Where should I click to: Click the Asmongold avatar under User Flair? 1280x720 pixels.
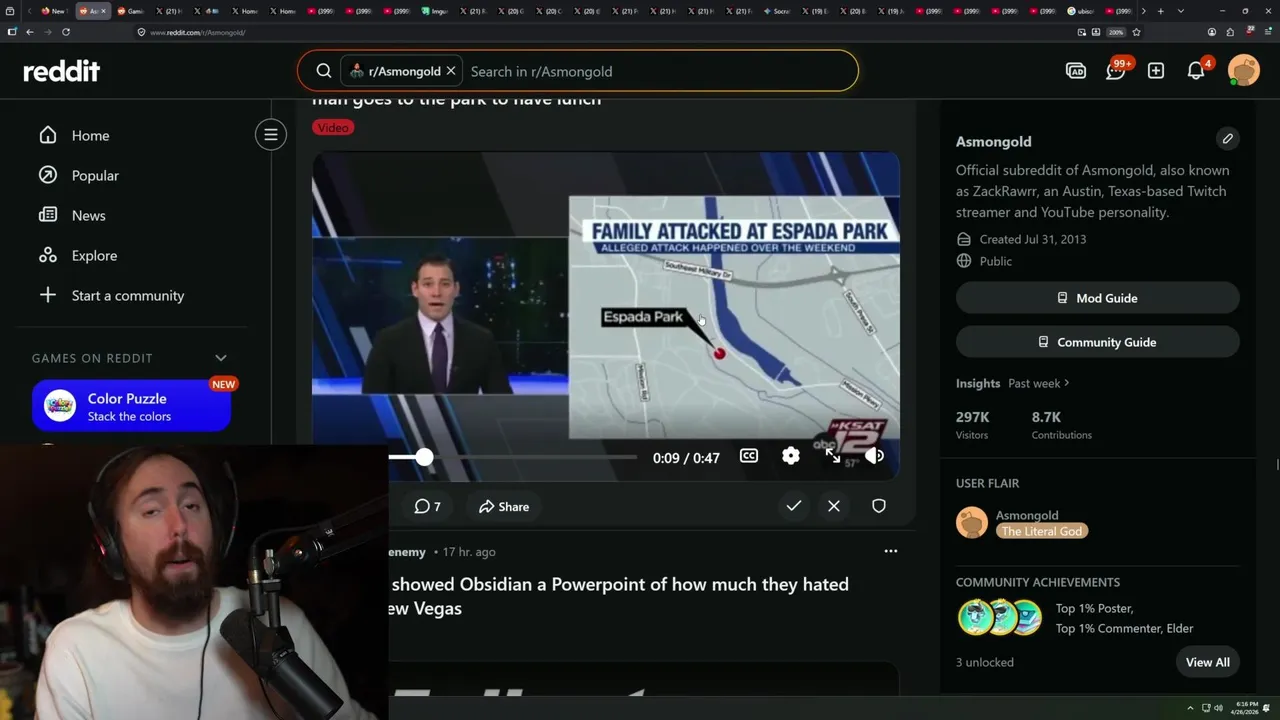[x=972, y=522]
